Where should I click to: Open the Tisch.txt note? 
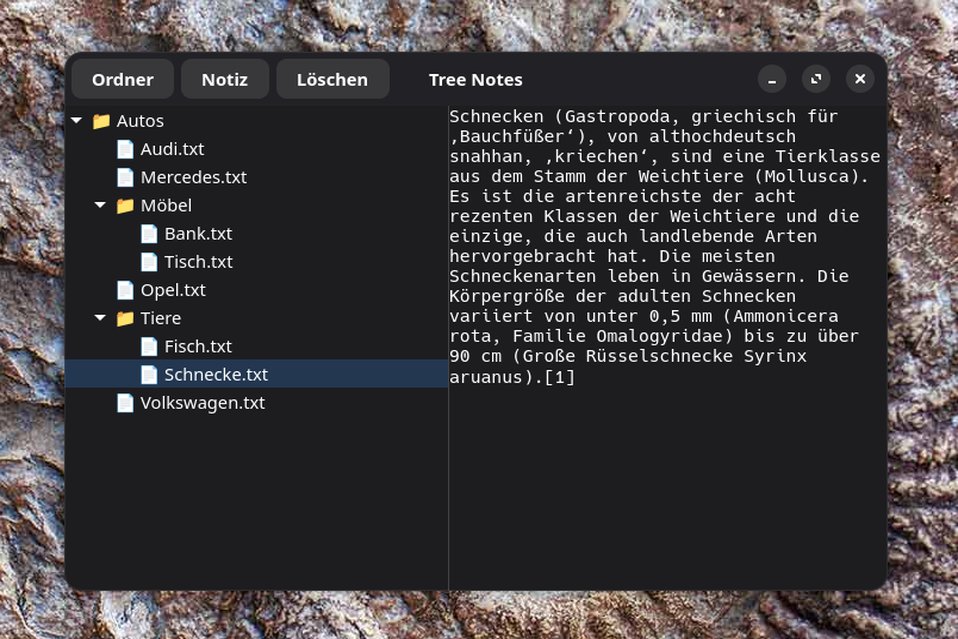(199, 261)
